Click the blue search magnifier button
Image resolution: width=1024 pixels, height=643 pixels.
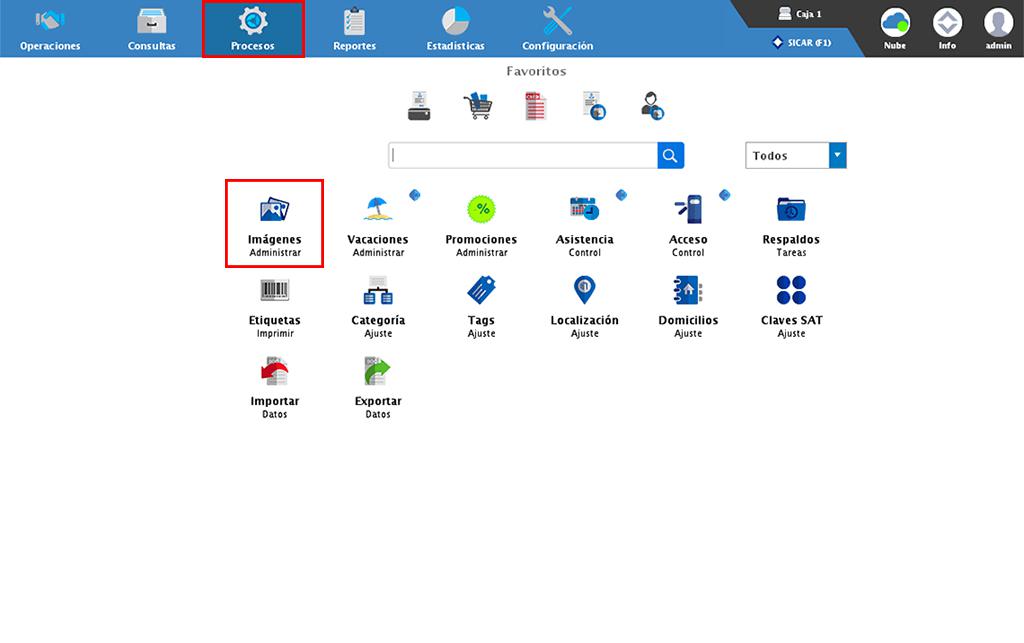670,155
